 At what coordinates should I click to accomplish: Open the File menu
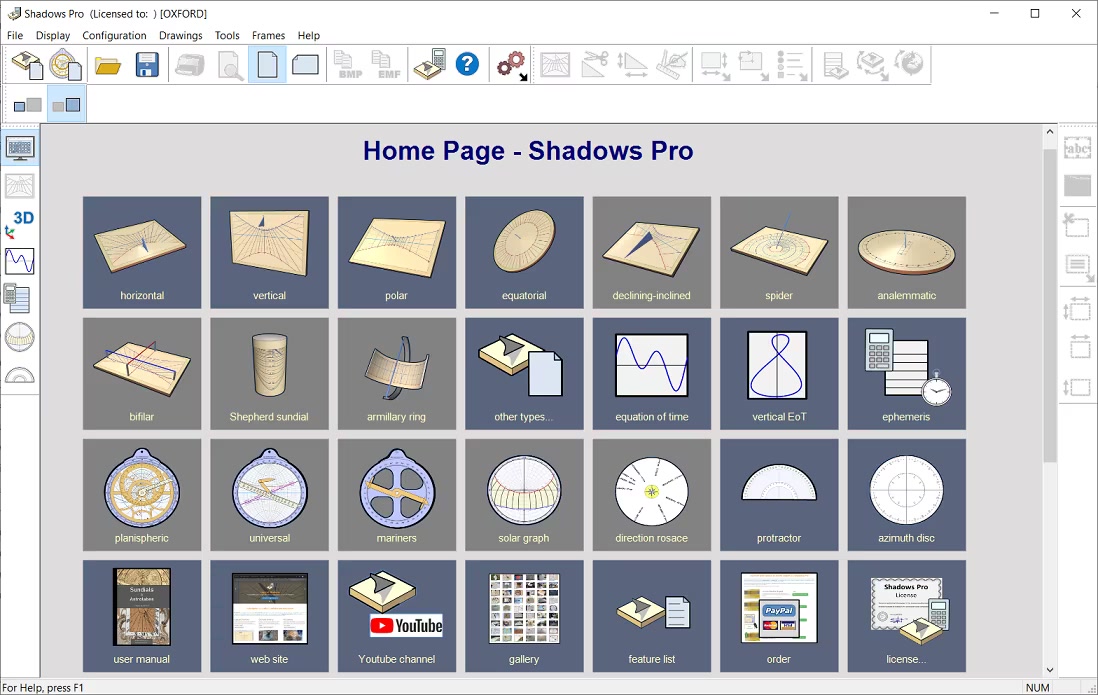15,35
